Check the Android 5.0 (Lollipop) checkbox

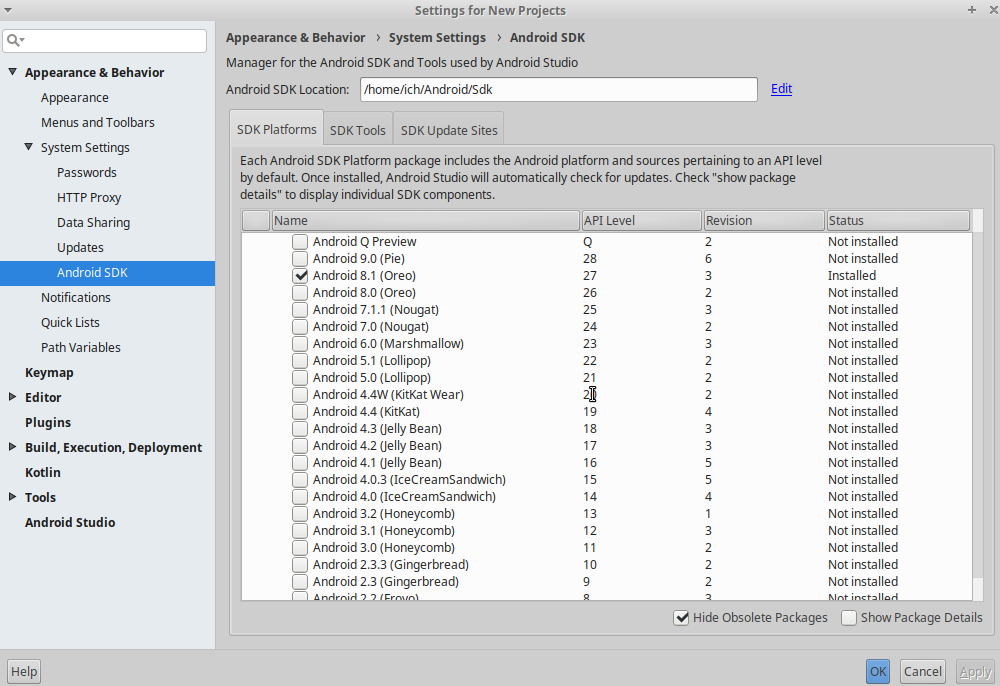click(x=300, y=377)
